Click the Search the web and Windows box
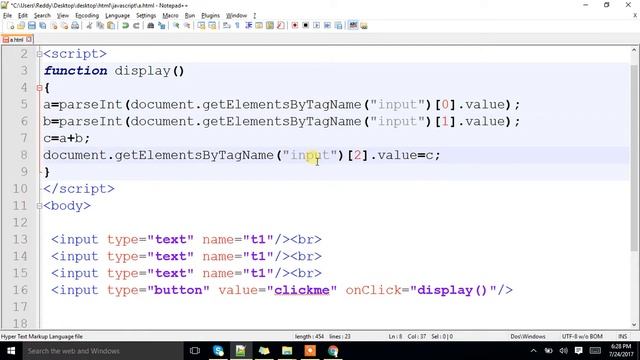This screenshot has width=640, height=360. (102, 351)
